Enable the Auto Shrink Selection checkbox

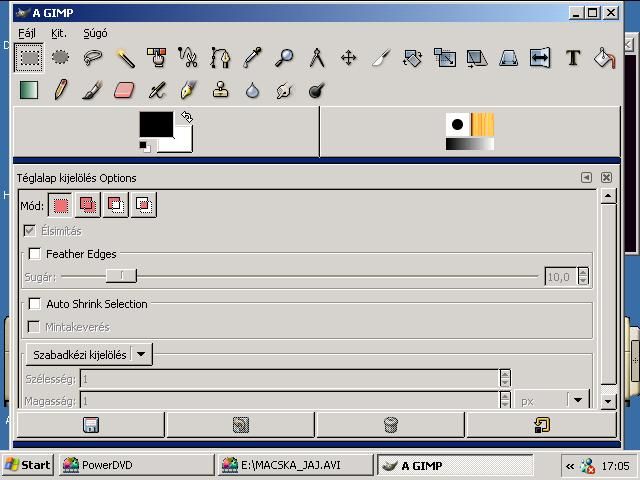pyautogui.click(x=35, y=304)
